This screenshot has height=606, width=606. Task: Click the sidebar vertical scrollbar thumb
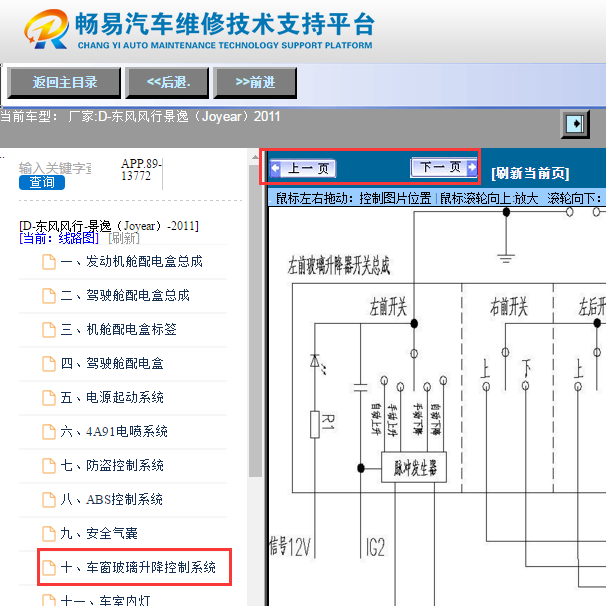[x=255, y=320]
